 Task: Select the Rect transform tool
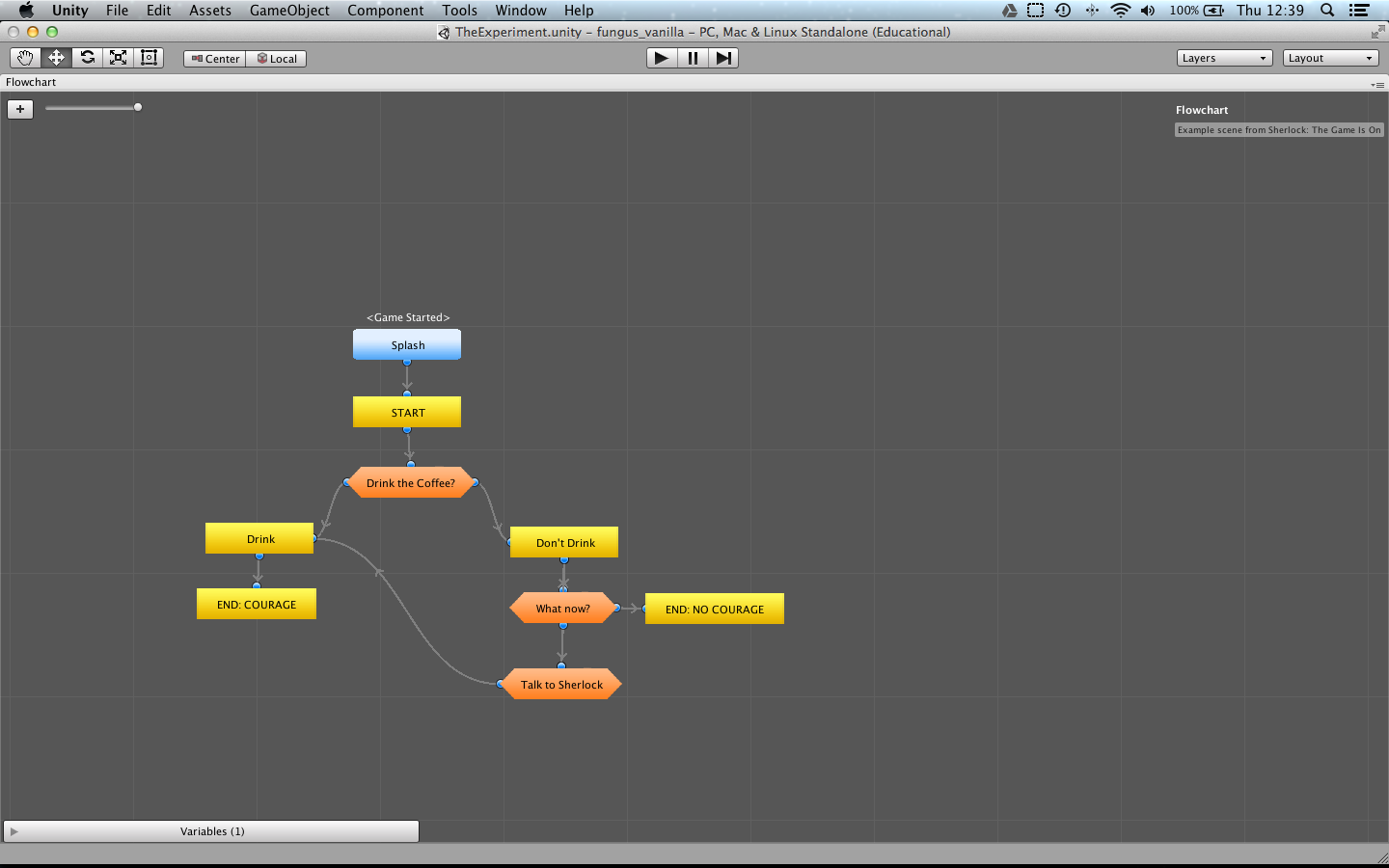click(x=149, y=58)
